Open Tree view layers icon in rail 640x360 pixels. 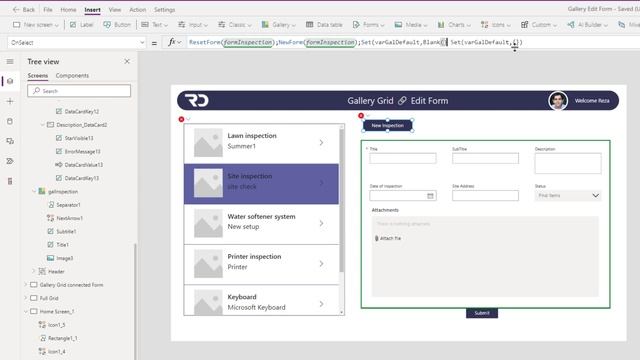10,81
